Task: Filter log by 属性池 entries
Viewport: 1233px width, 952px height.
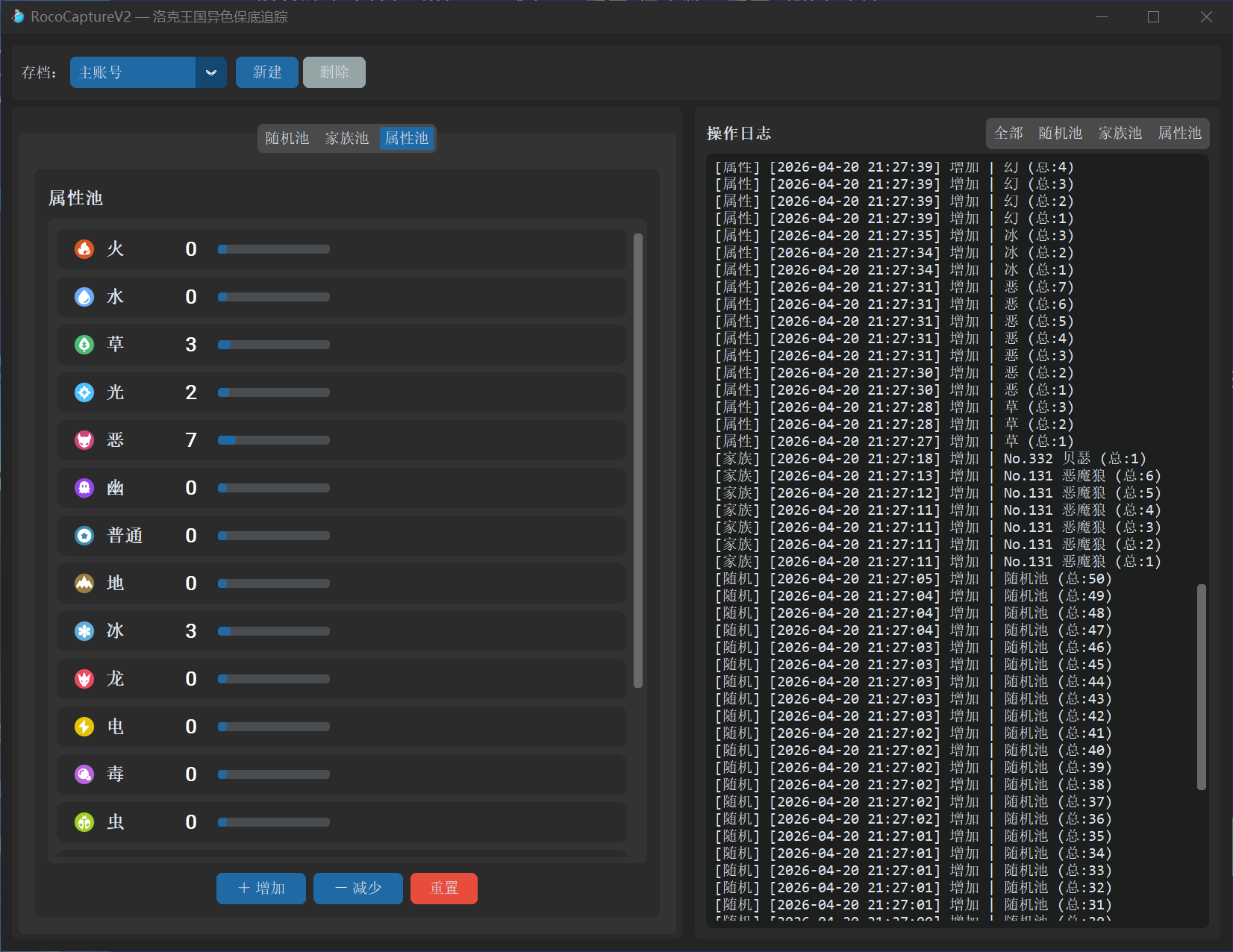Action: [1179, 134]
